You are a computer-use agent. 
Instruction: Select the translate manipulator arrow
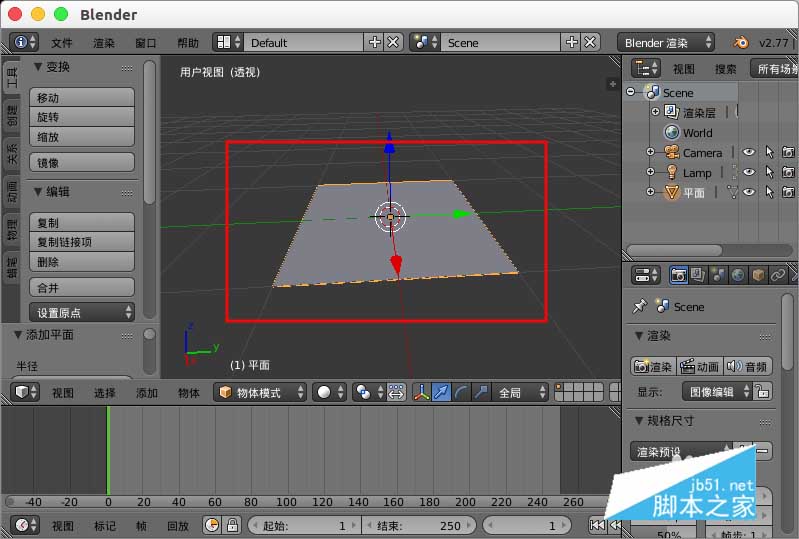pos(441,392)
